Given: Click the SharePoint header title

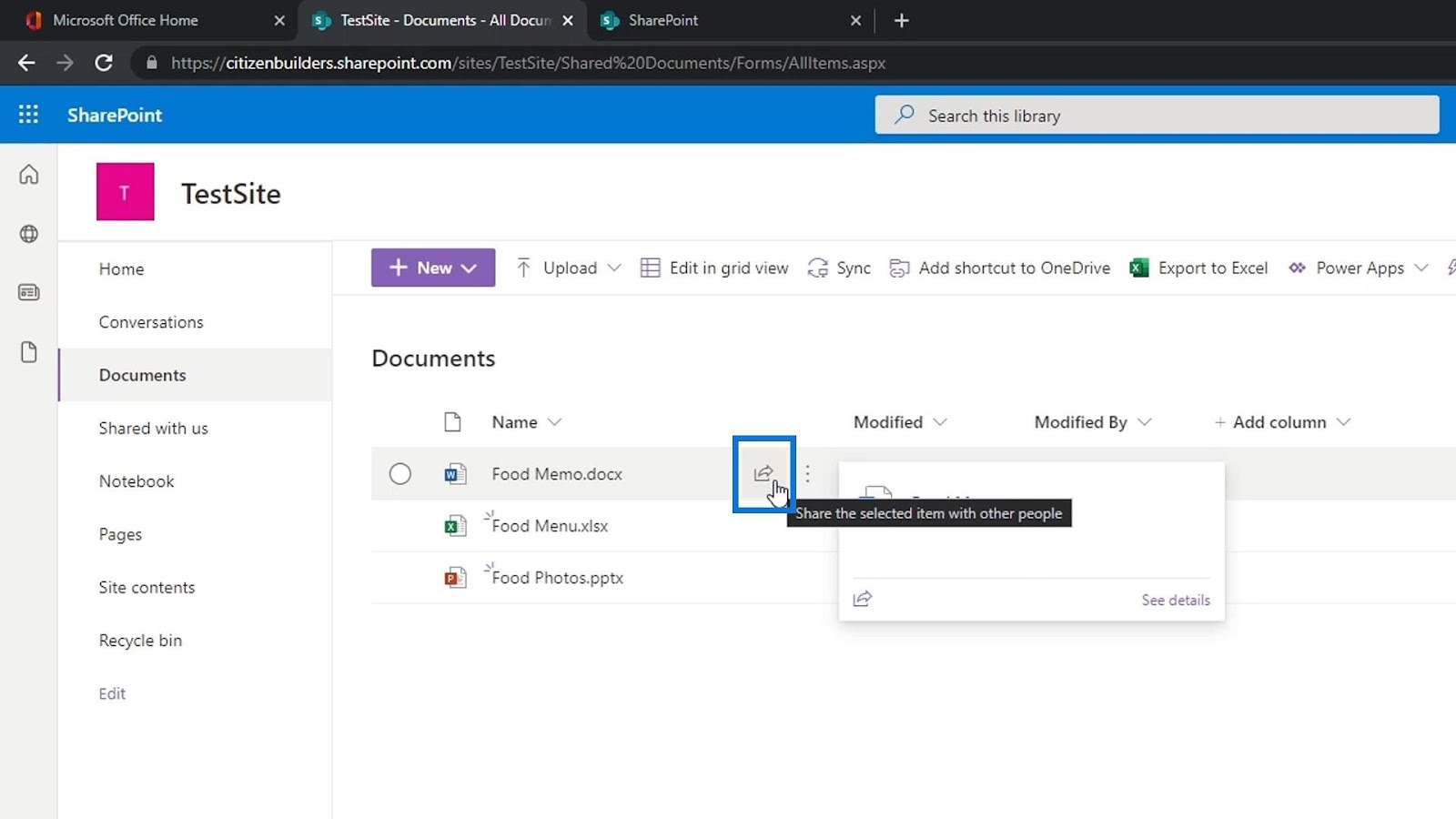Looking at the screenshot, I should [x=115, y=115].
